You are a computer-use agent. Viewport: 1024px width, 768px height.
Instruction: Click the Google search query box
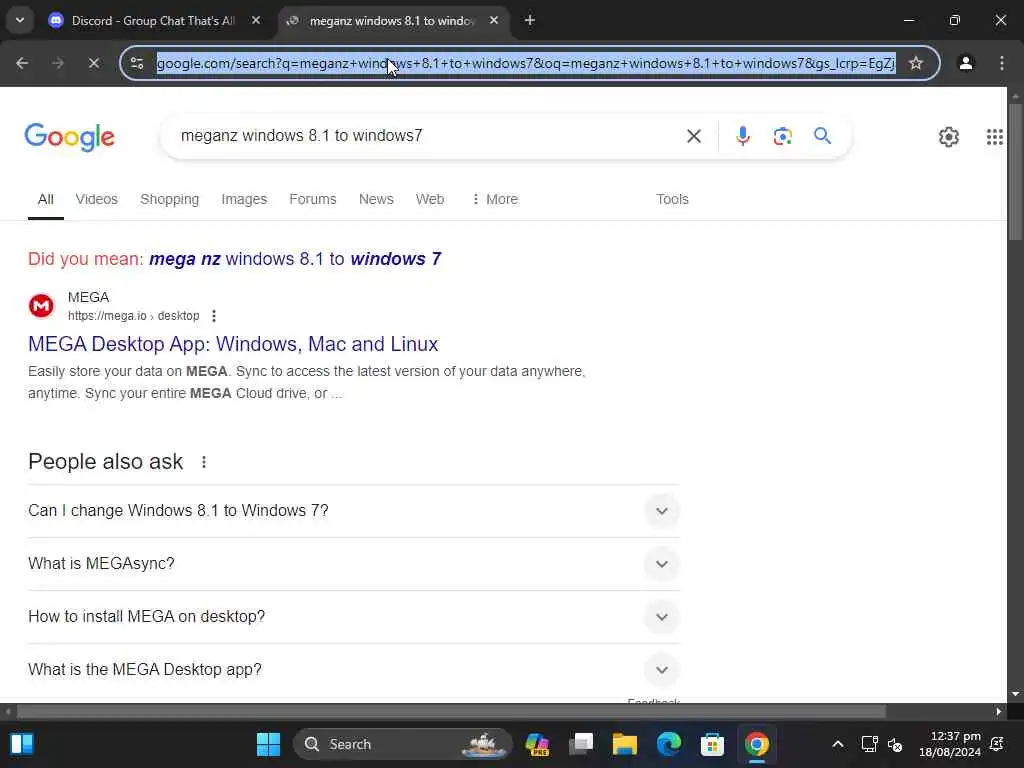coord(424,136)
